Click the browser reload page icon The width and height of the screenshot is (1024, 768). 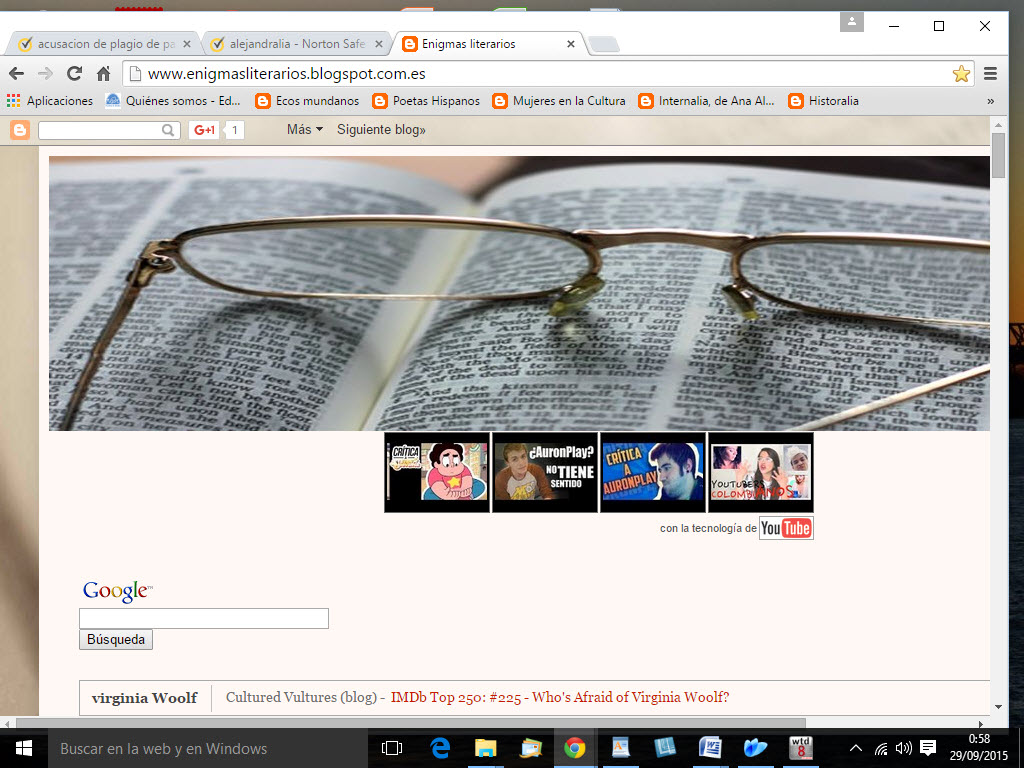74,73
